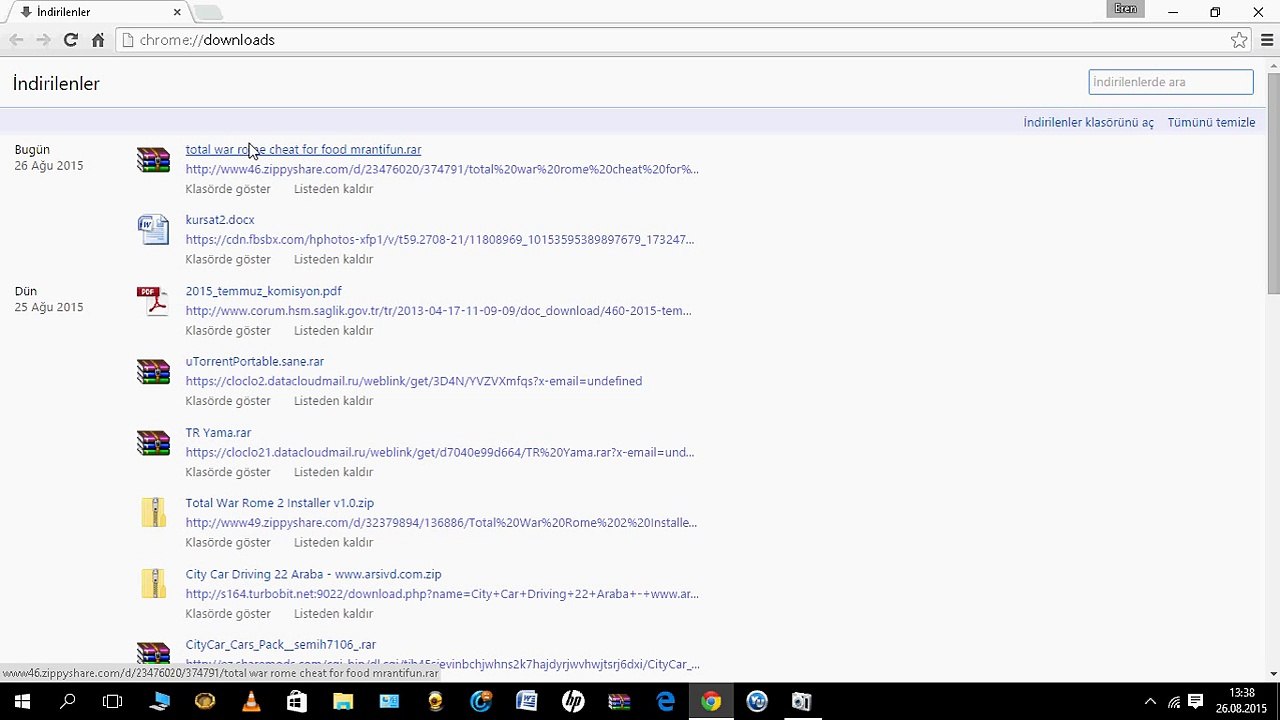Open Word from the taskbar
The height and width of the screenshot is (720, 1280).
(527, 702)
